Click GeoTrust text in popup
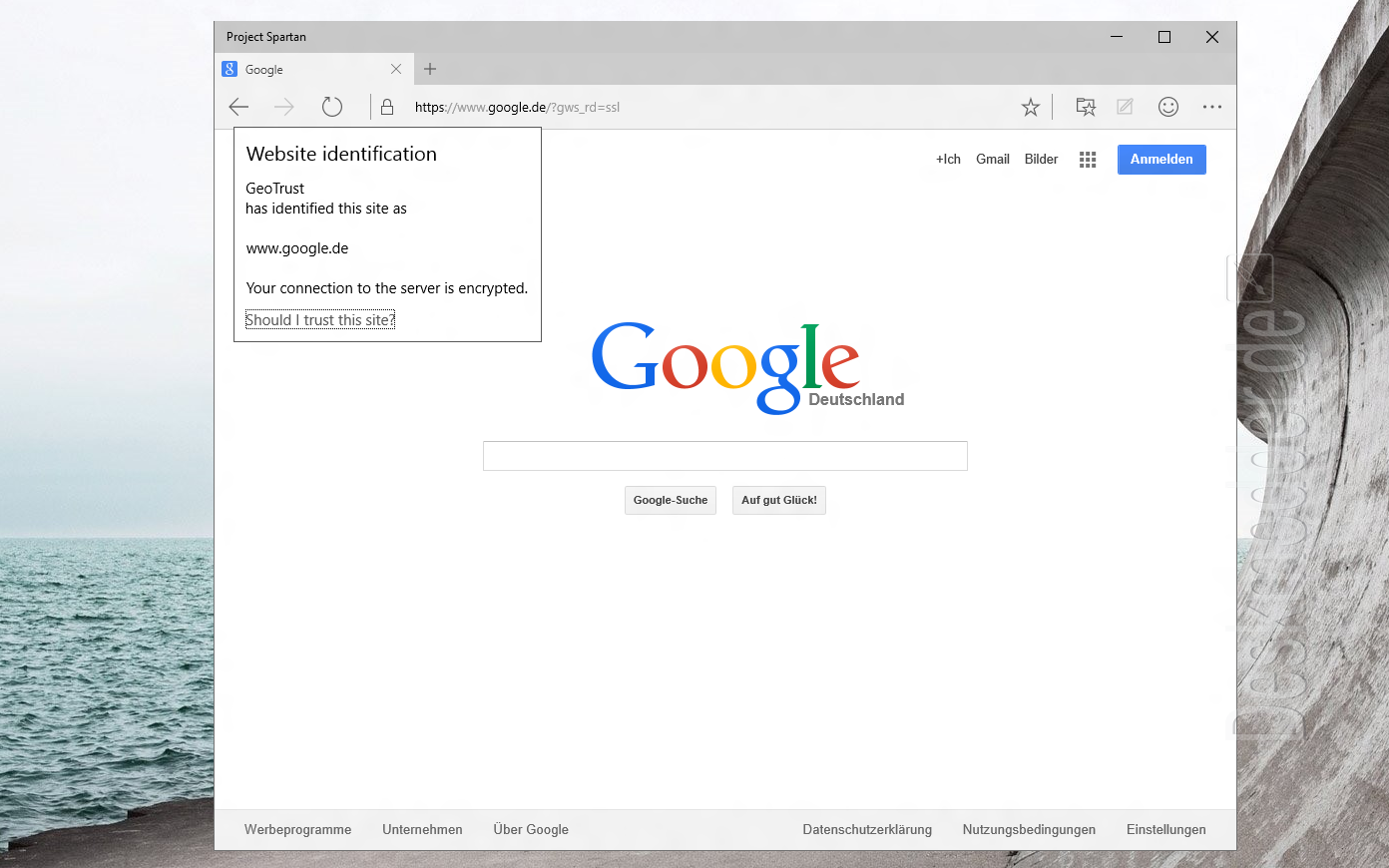 pos(275,189)
